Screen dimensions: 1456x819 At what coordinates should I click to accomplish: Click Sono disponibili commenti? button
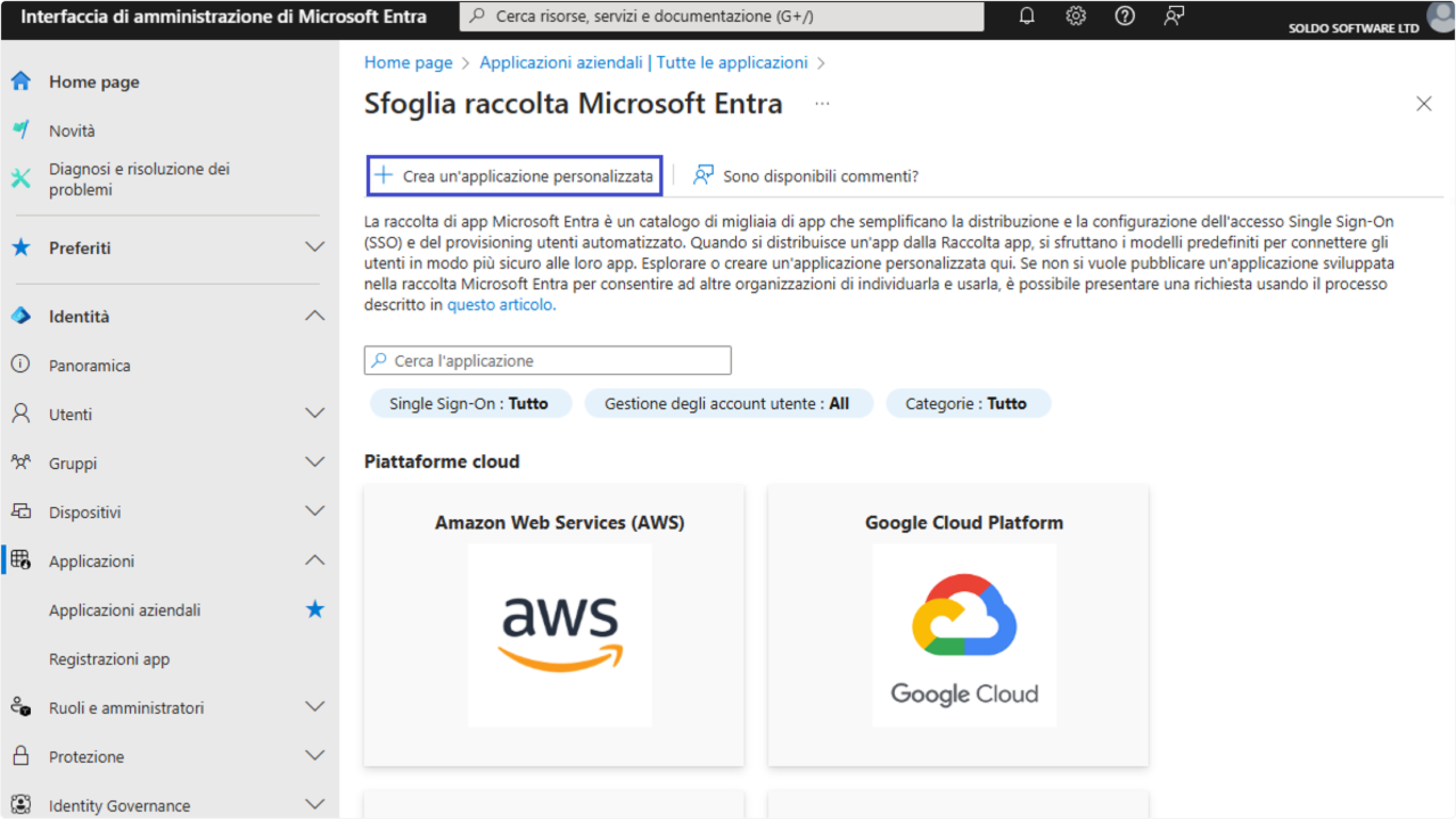(x=805, y=176)
